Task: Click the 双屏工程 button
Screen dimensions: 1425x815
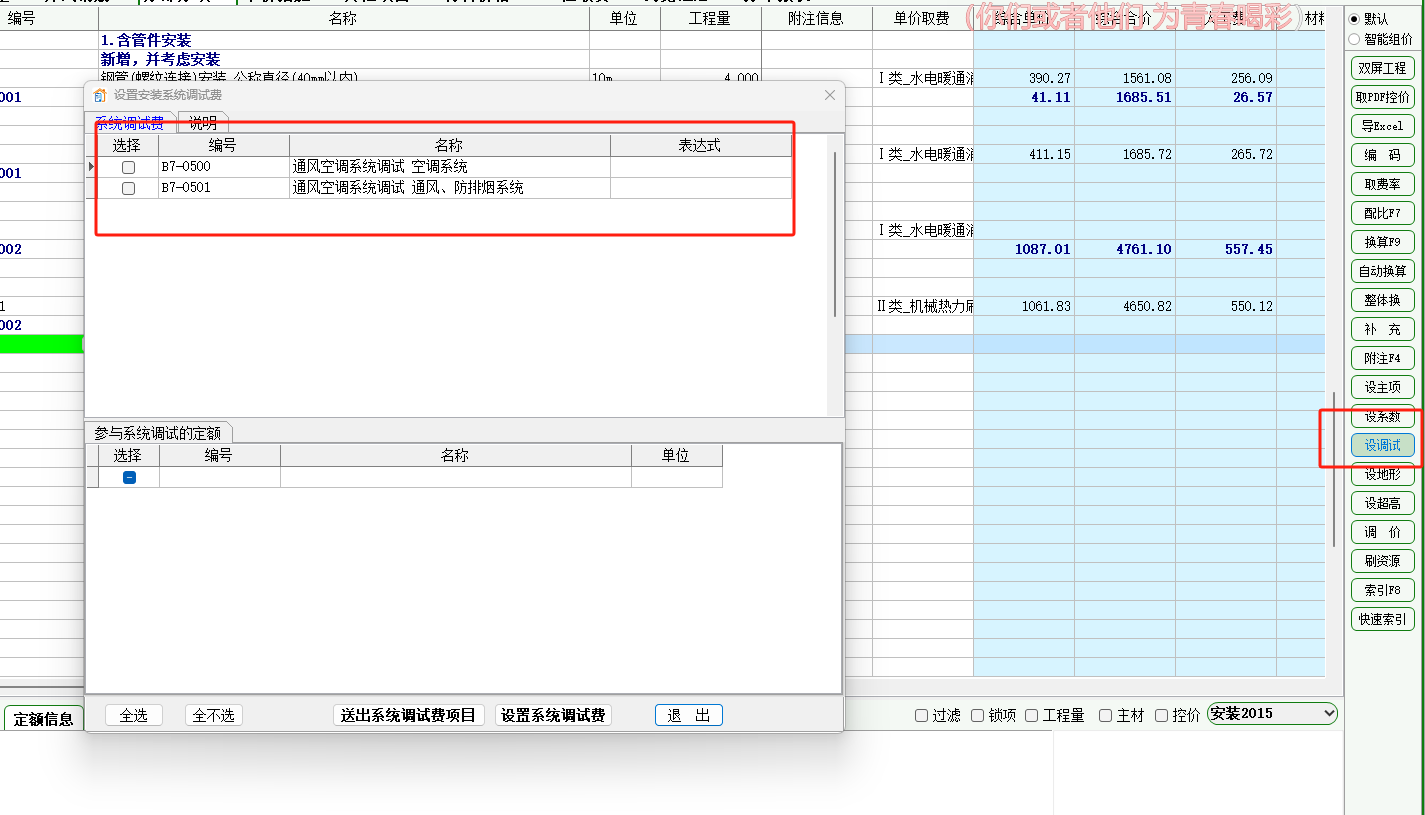Action: 1383,68
